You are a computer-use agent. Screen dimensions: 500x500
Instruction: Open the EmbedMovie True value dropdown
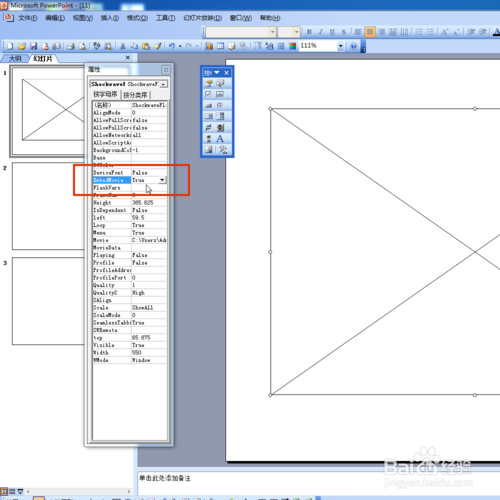coord(162,180)
